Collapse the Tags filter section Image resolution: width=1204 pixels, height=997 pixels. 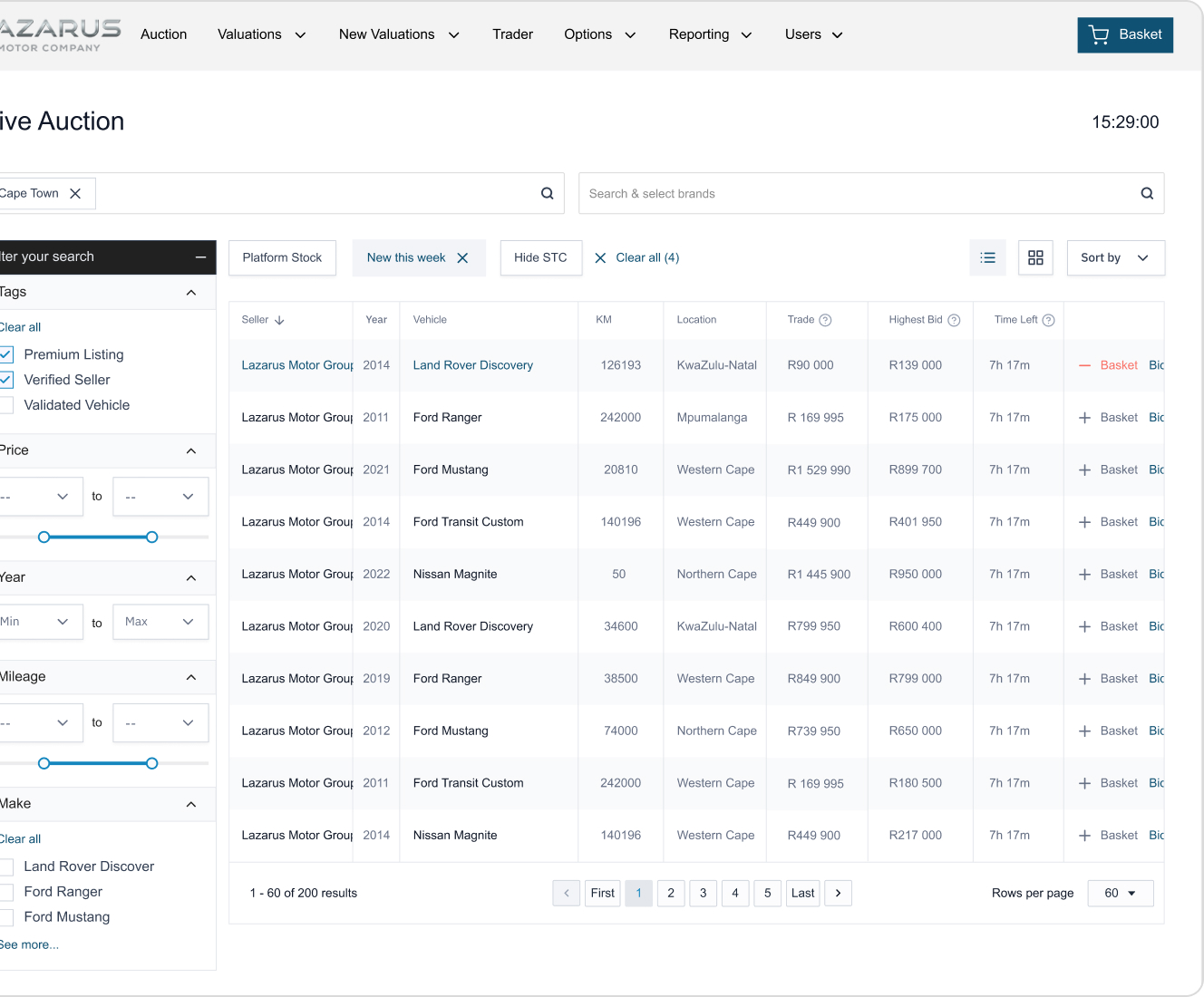[x=191, y=293]
